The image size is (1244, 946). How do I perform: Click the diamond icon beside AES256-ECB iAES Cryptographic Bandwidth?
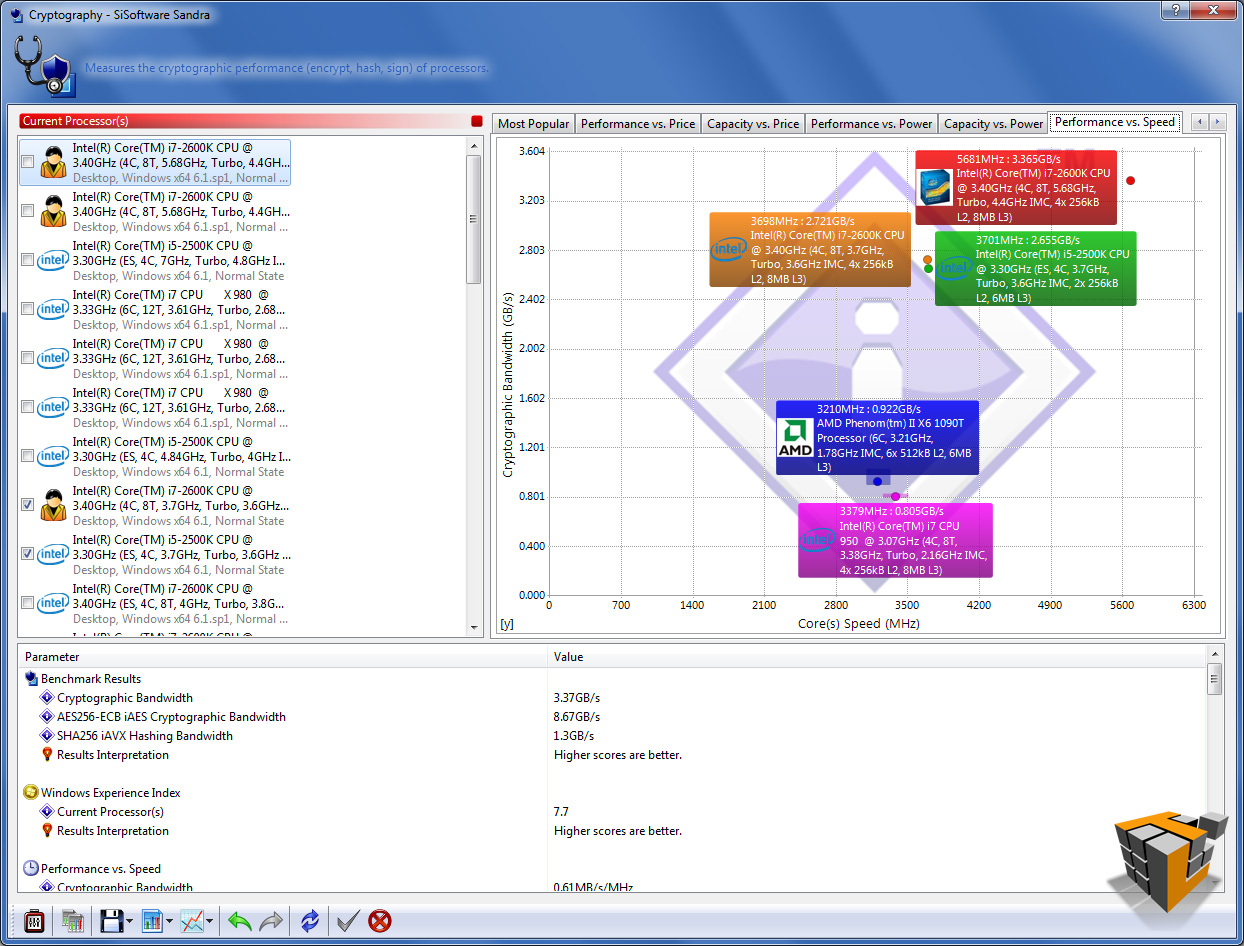point(46,717)
